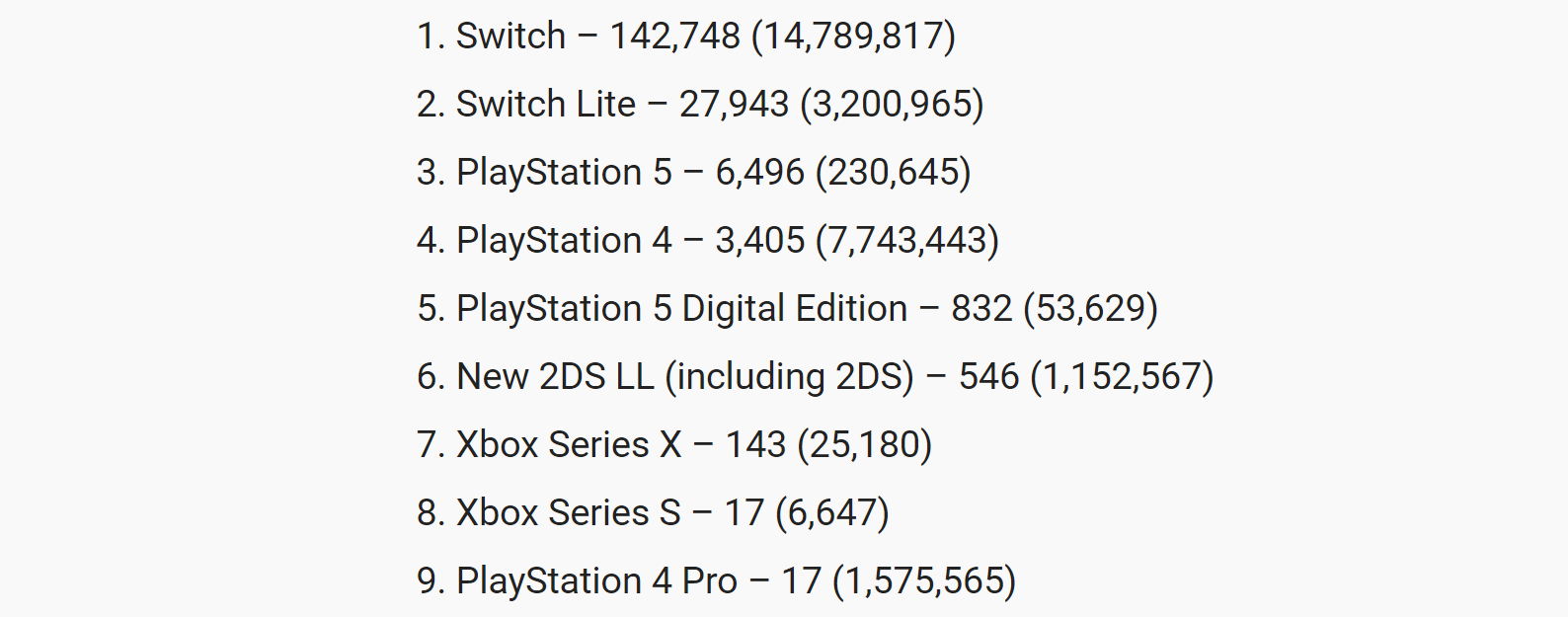Viewport: 1568px width, 617px height.
Task: Click the Xbox Series X line
Action: coord(674,445)
